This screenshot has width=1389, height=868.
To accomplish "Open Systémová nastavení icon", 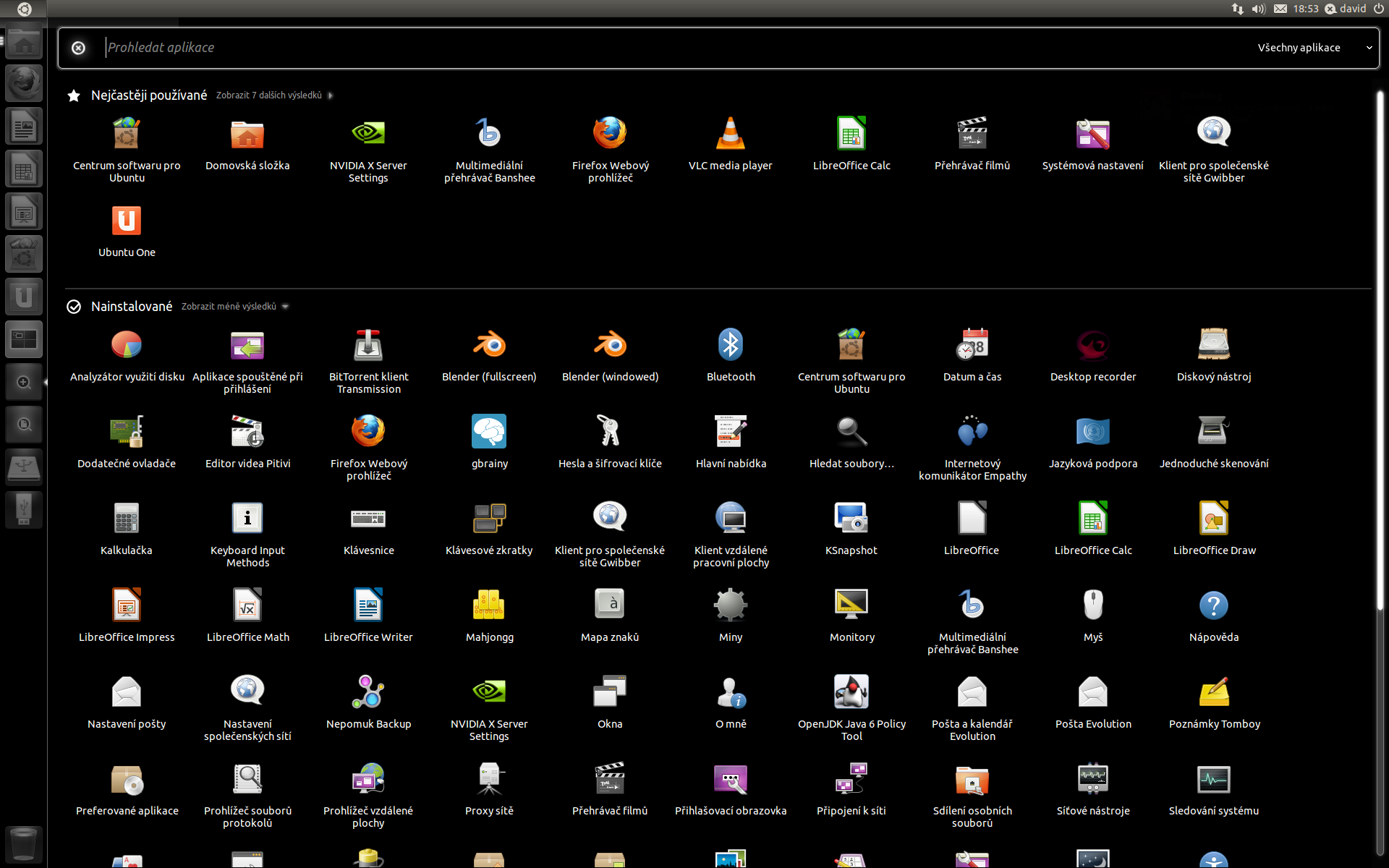I will pyautogui.click(x=1093, y=142).
